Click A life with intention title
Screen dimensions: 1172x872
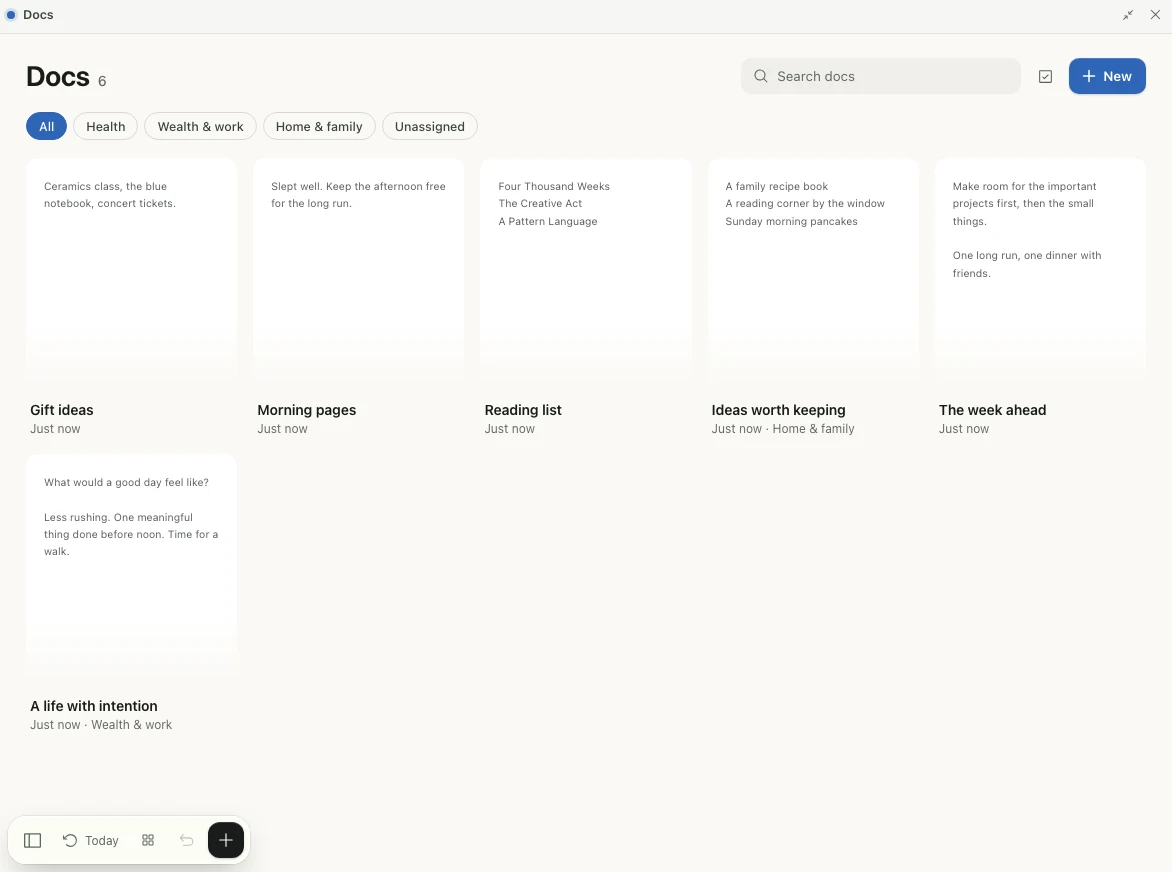pos(93,706)
